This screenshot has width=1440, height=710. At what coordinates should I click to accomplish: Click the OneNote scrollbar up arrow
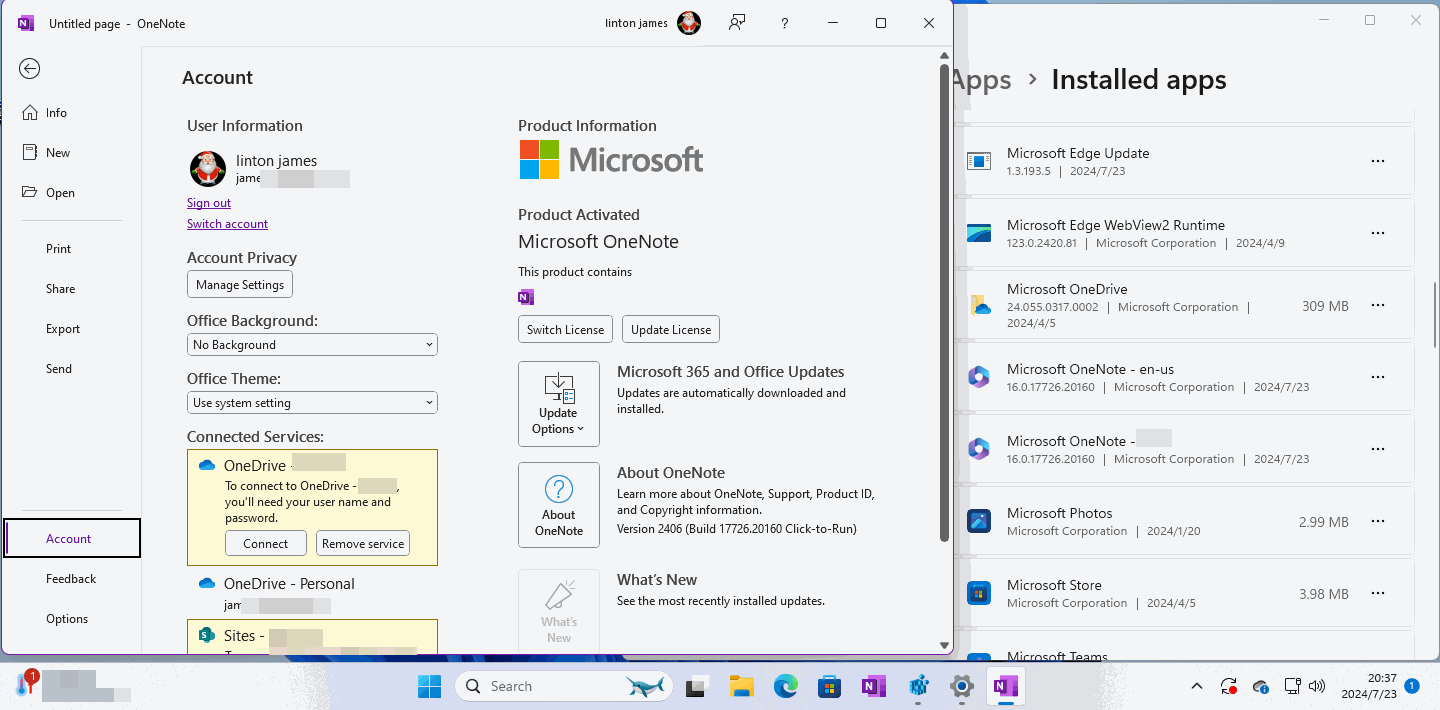click(944, 55)
